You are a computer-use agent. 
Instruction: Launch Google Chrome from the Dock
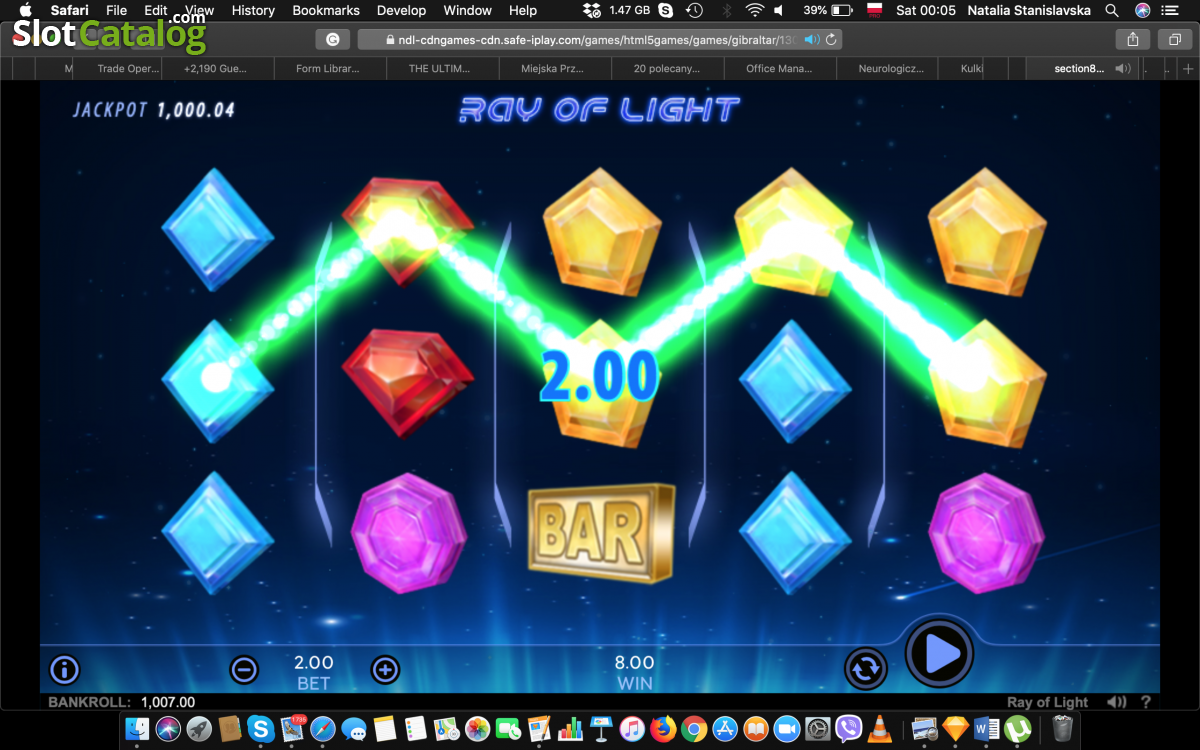(x=694, y=729)
